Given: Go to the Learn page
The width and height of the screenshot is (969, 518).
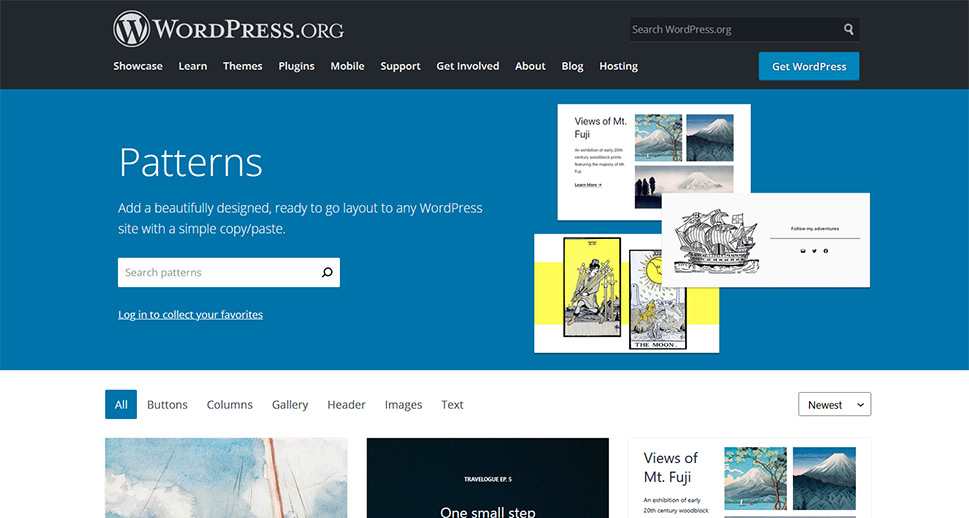Looking at the screenshot, I should 193,66.
